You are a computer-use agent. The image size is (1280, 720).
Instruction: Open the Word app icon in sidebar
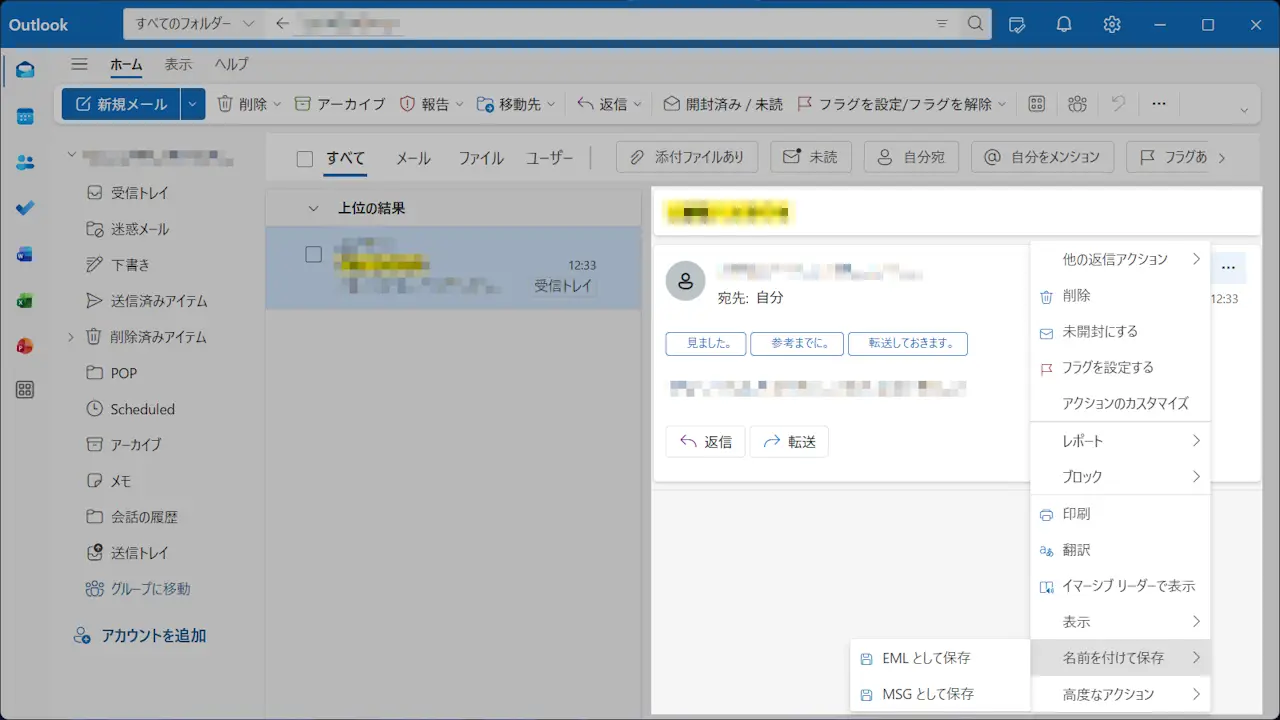(x=25, y=254)
